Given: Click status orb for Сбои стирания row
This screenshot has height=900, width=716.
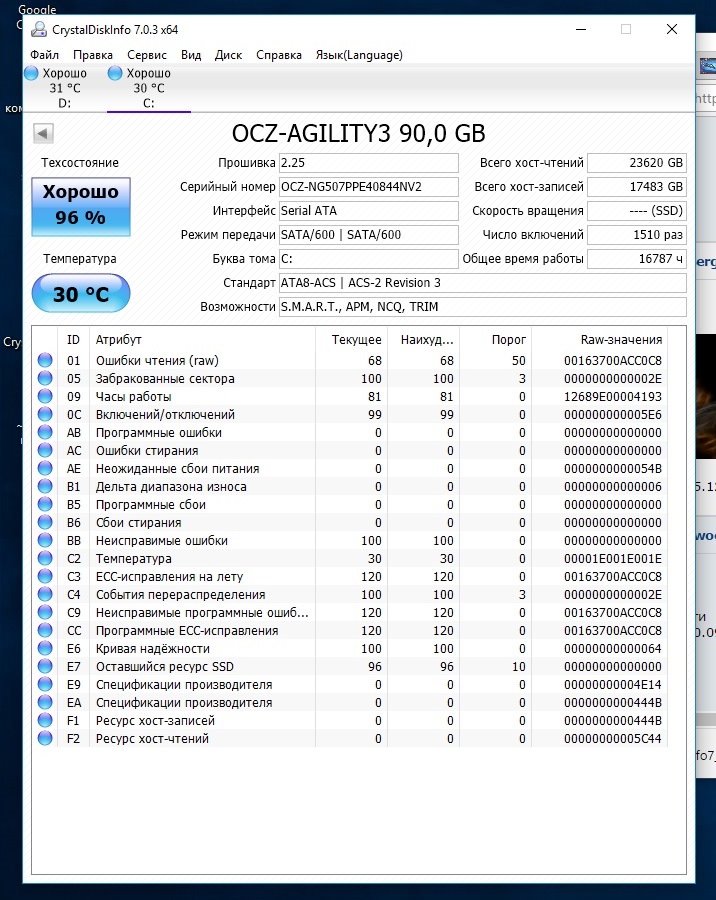Looking at the screenshot, I should click(45, 522).
